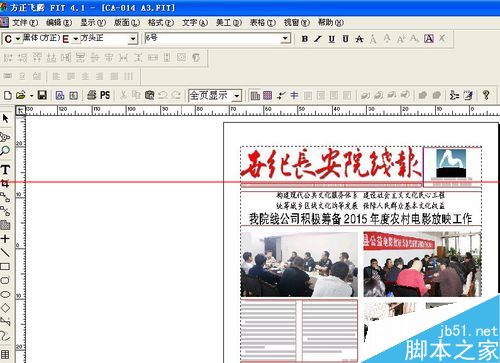Open the 表格(T) menu
This screenshot has height=363, width=500.
click(x=263, y=23)
